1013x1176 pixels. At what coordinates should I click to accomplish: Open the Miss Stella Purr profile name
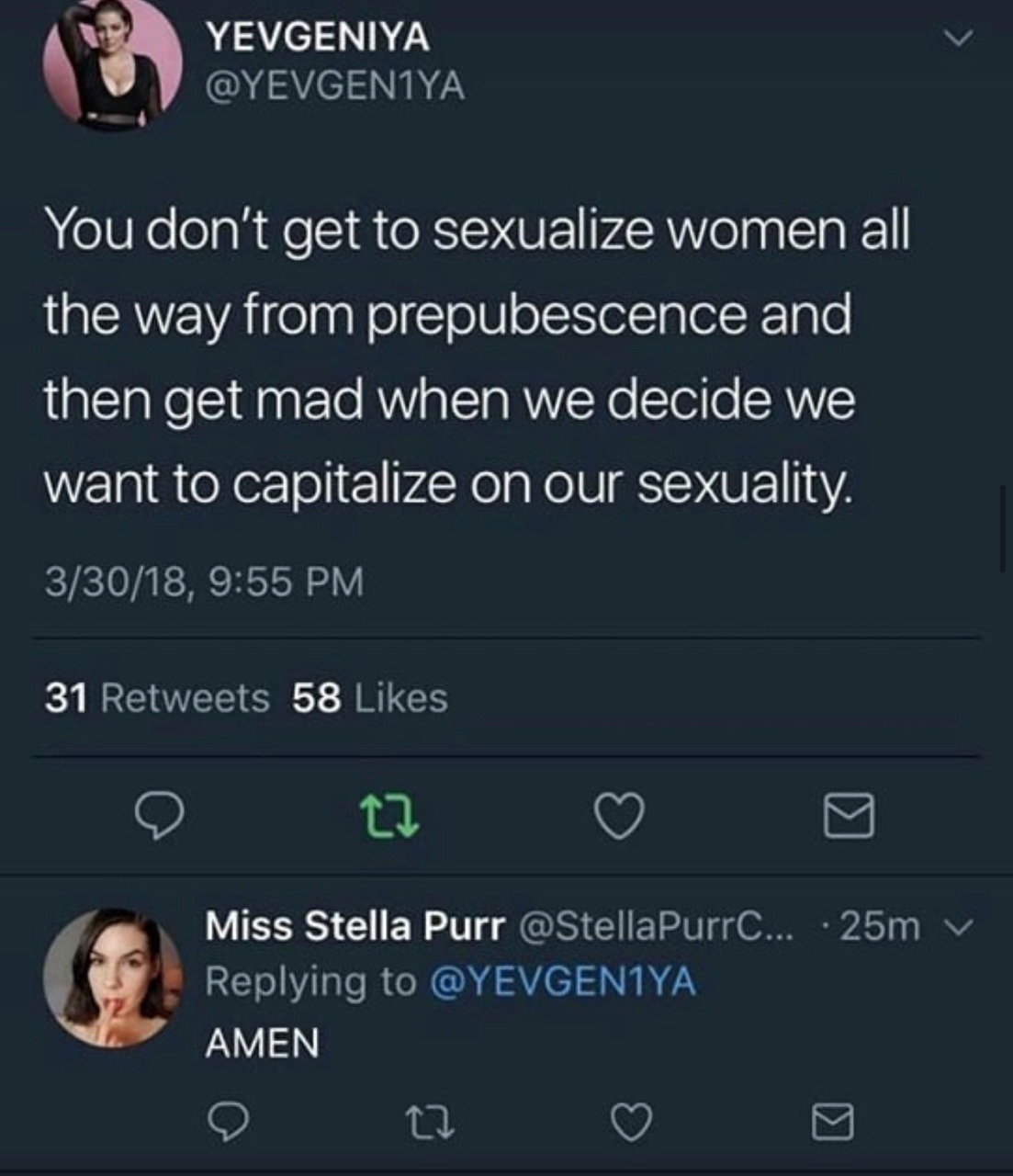click(355, 926)
